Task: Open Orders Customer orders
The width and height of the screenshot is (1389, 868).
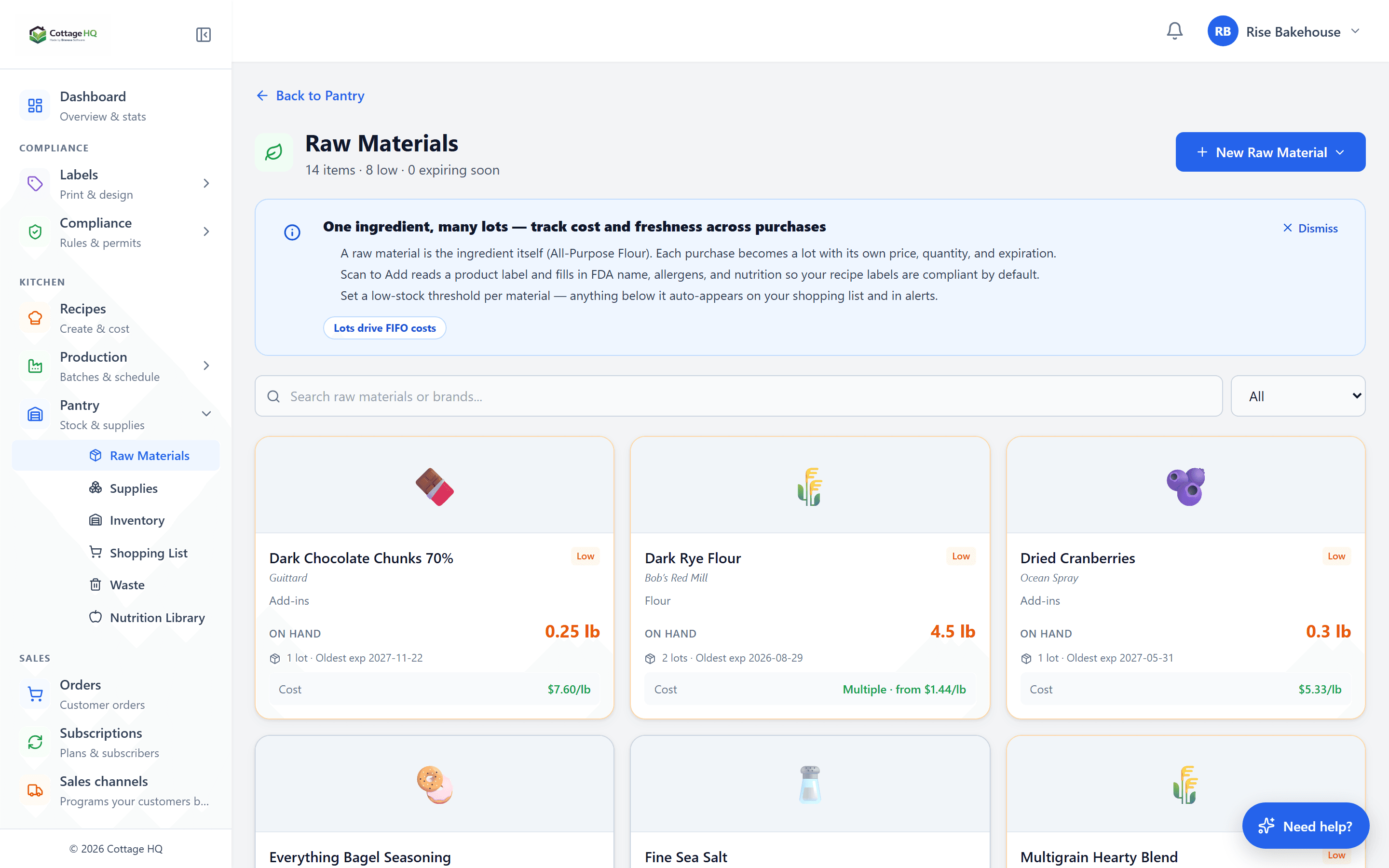Action: [x=115, y=694]
